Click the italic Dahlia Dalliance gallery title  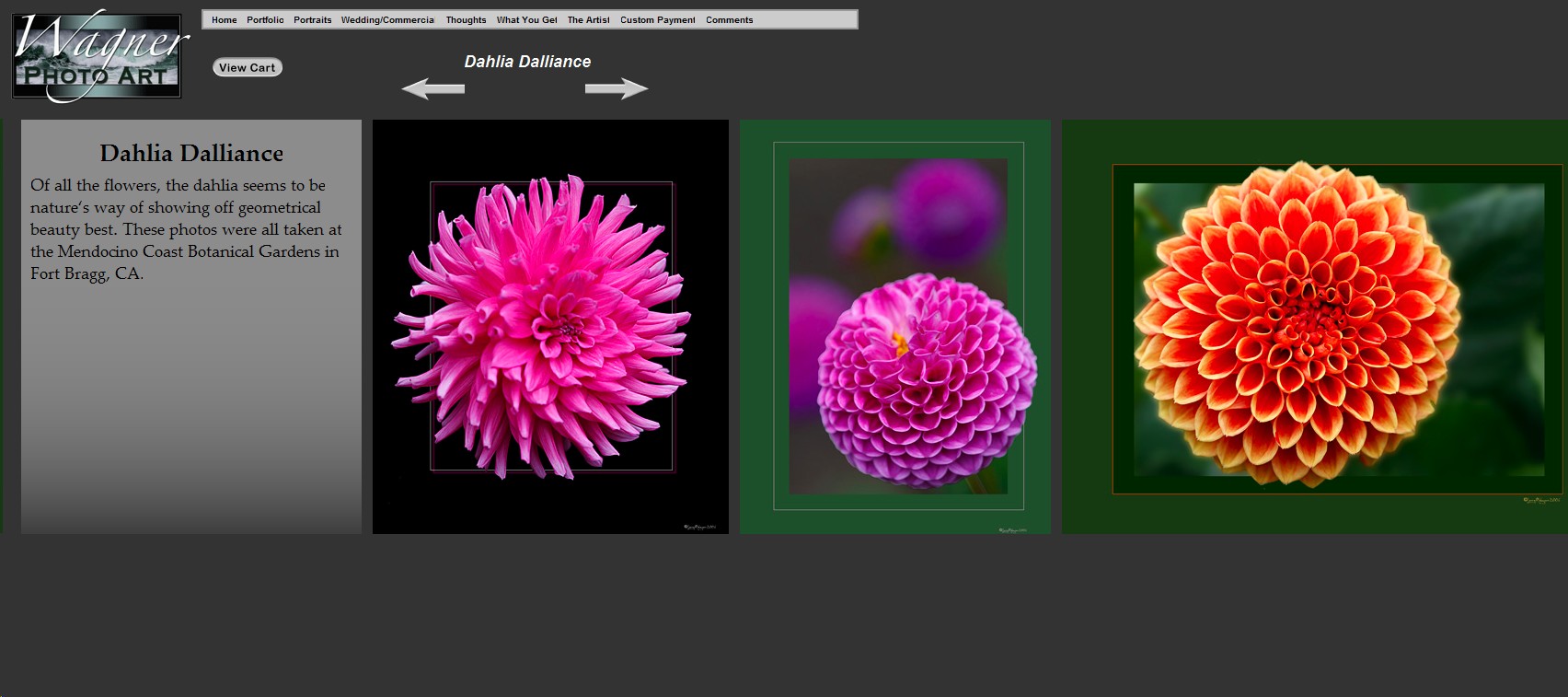pyautogui.click(x=527, y=62)
